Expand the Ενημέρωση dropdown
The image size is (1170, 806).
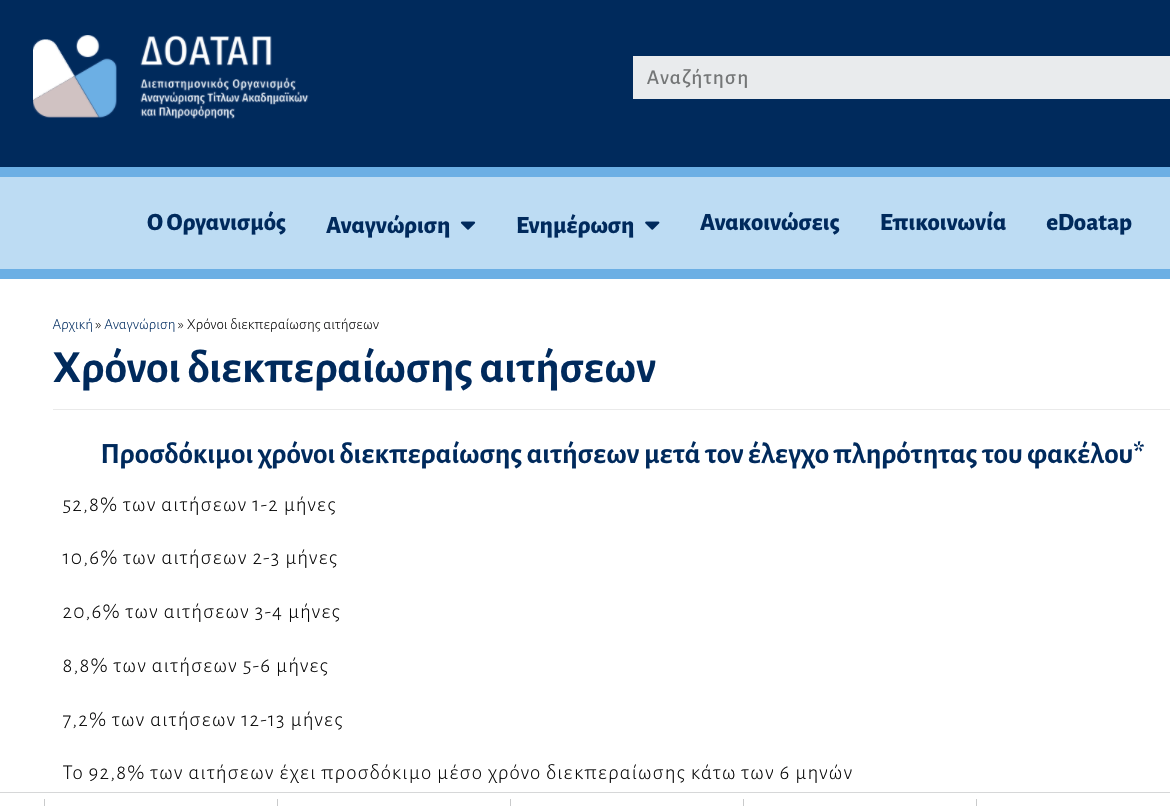[577, 226]
